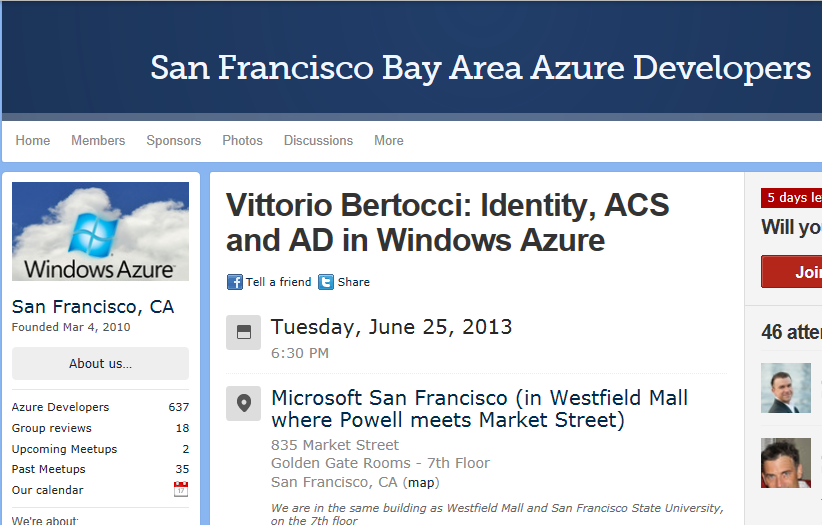
Task: Click the Tuesday, June 25, 2013 date text
Action: coord(391,327)
